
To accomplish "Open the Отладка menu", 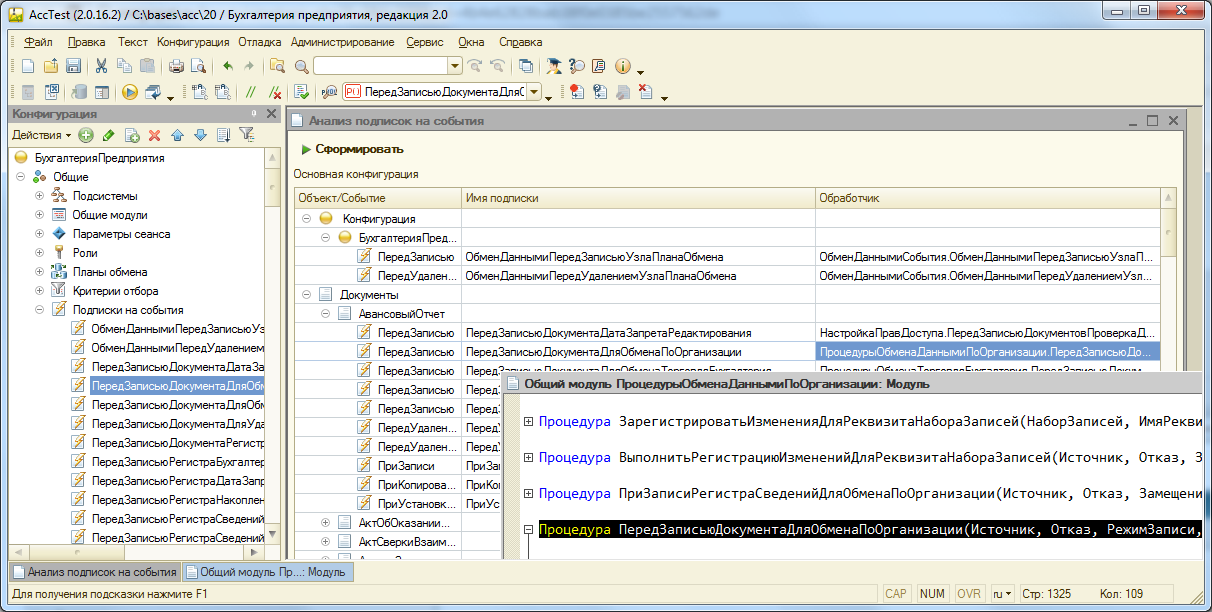I will (x=259, y=42).
